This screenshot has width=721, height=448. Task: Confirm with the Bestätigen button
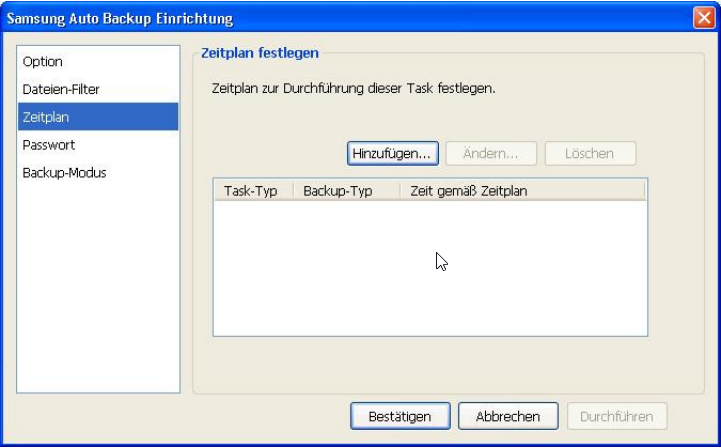point(400,416)
